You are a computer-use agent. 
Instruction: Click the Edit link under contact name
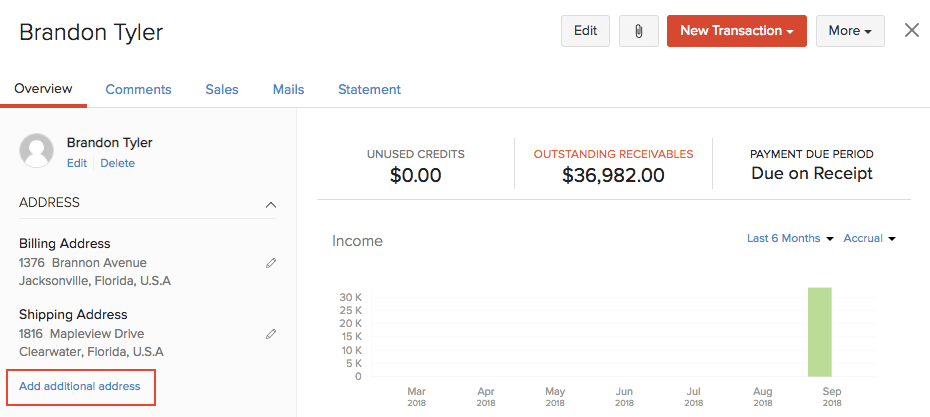point(77,163)
